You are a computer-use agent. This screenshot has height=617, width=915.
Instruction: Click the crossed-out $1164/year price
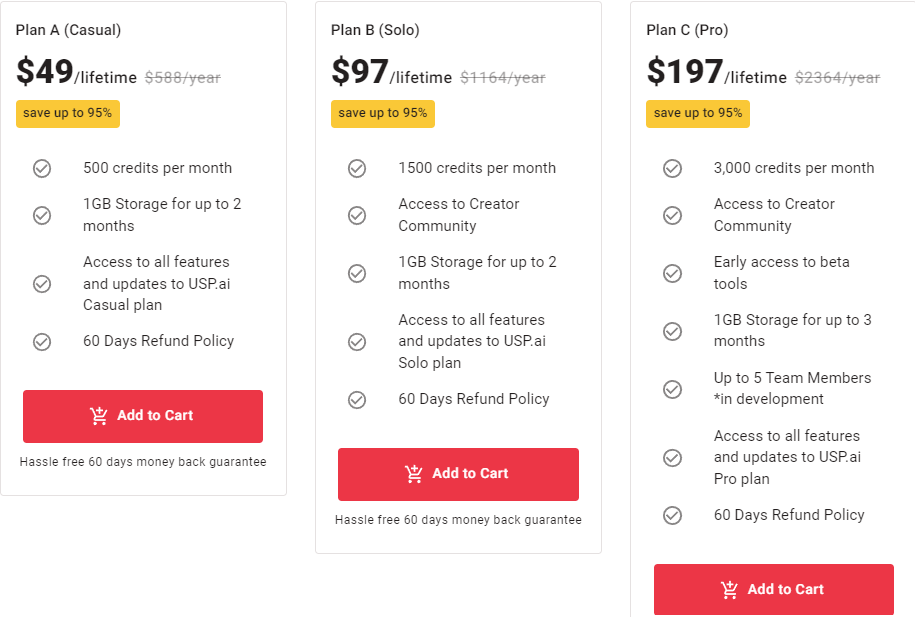502,75
